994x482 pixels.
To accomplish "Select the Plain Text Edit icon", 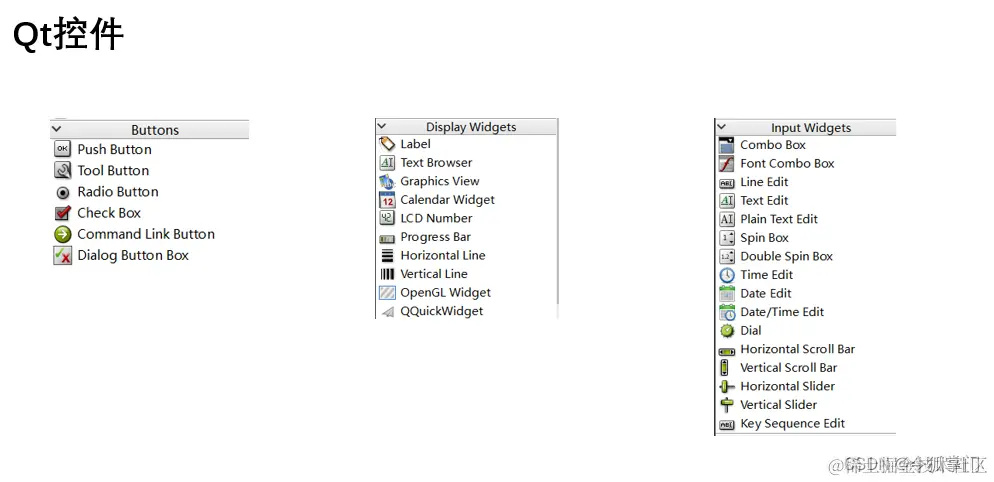I will pyautogui.click(x=726, y=219).
